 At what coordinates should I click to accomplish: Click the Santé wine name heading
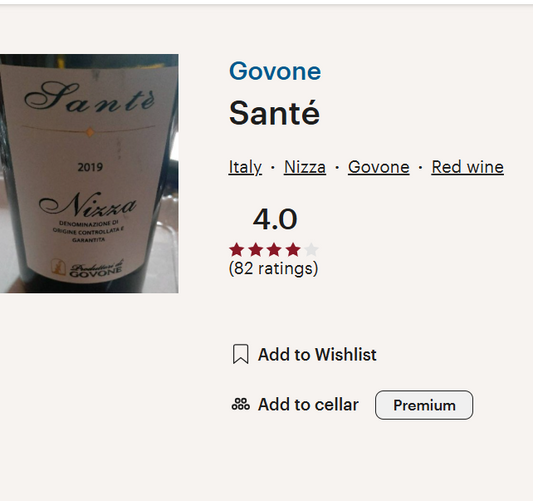(x=274, y=113)
